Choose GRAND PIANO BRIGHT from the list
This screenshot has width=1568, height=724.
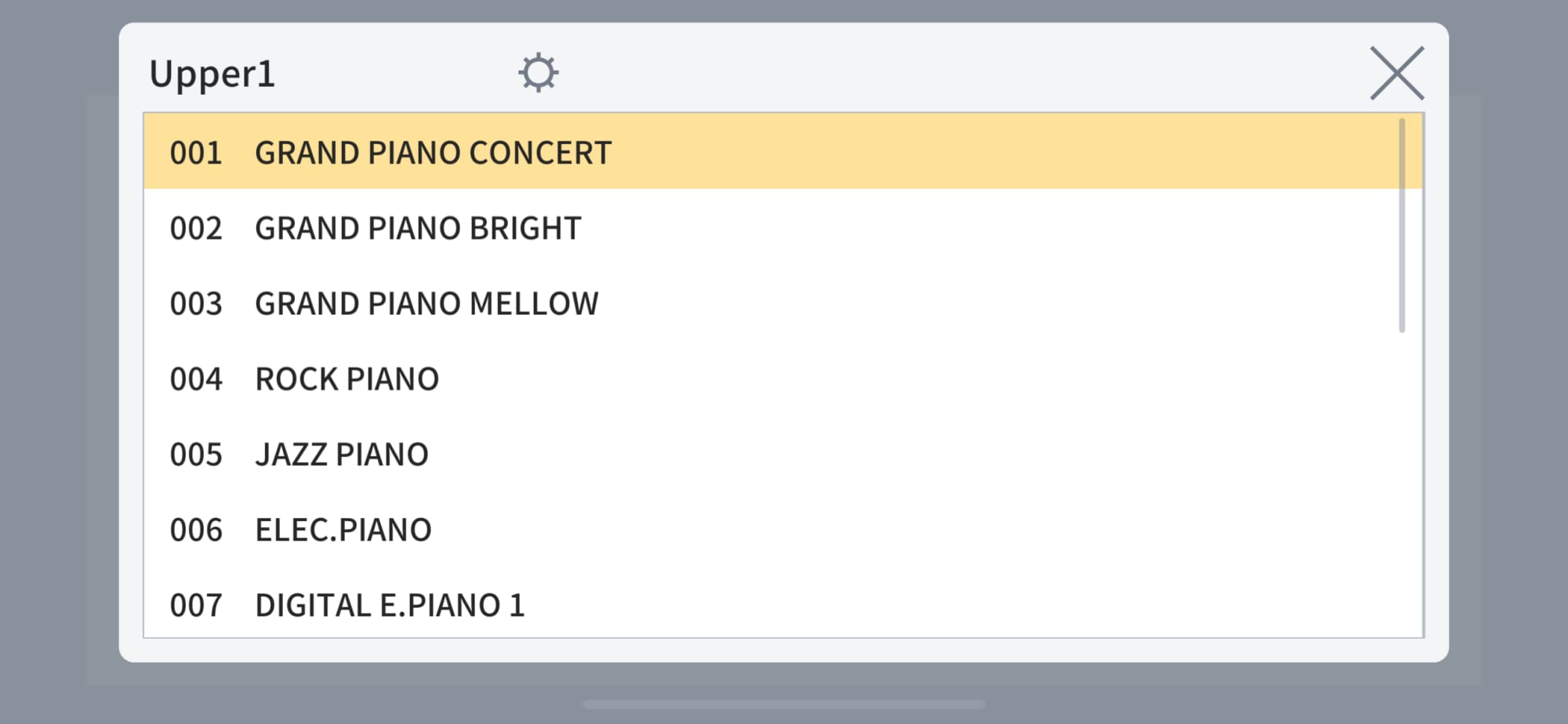coord(418,228)
